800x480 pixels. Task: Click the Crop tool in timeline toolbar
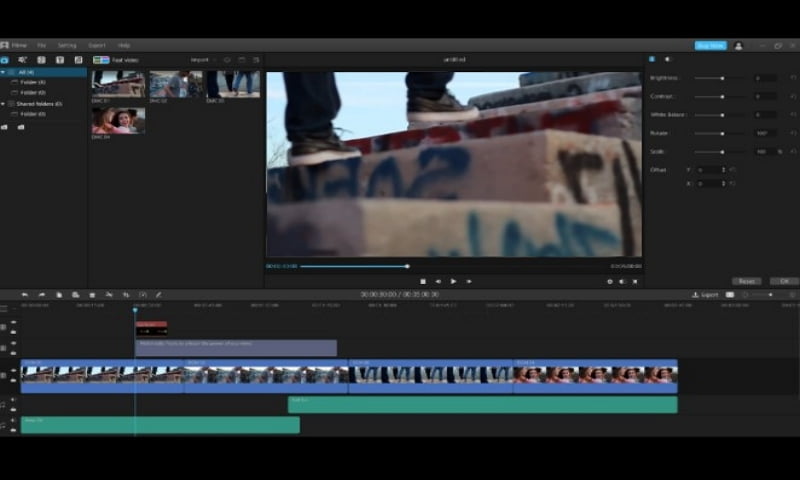(126, 295)
